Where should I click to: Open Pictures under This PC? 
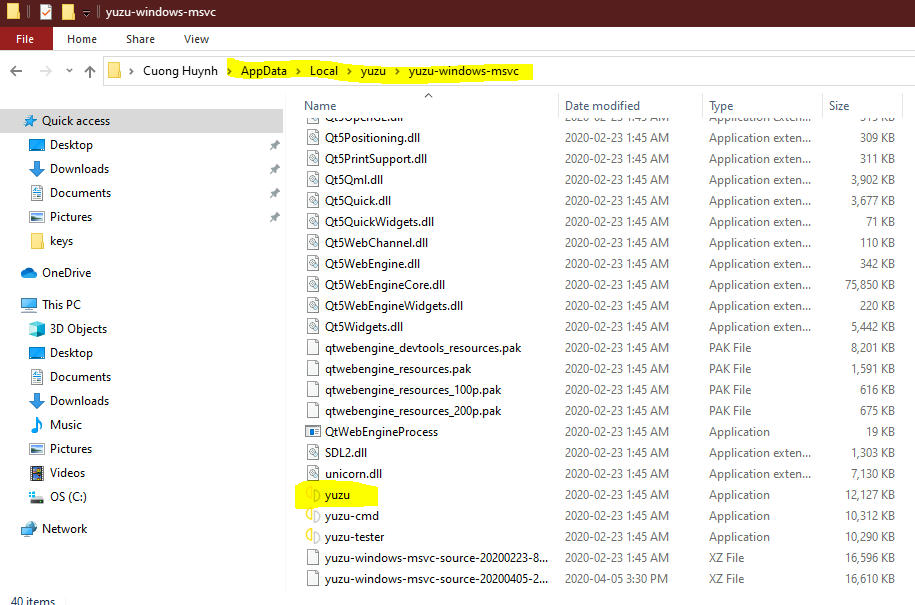(x=61, y=449)
